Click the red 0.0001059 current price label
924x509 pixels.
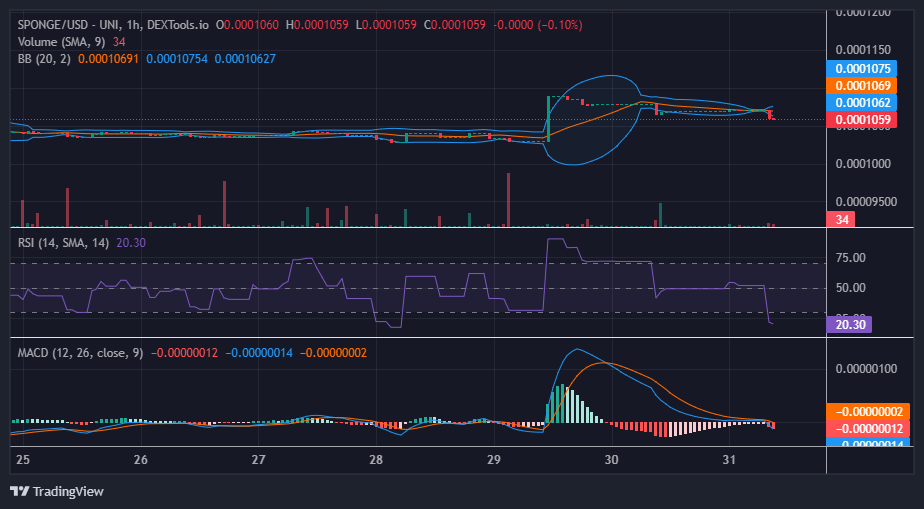tap(862, 120)
